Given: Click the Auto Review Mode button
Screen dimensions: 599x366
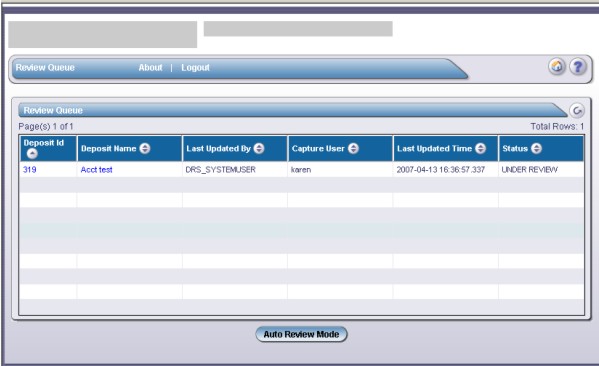Looking at the screenshot, I should [301, 334].
